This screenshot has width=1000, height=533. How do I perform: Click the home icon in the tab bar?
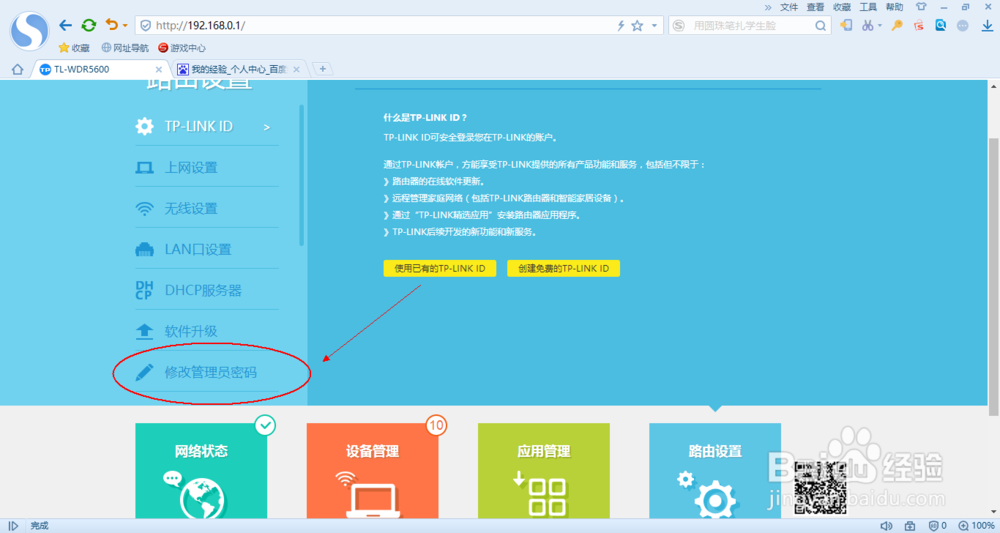click(17, 69)
